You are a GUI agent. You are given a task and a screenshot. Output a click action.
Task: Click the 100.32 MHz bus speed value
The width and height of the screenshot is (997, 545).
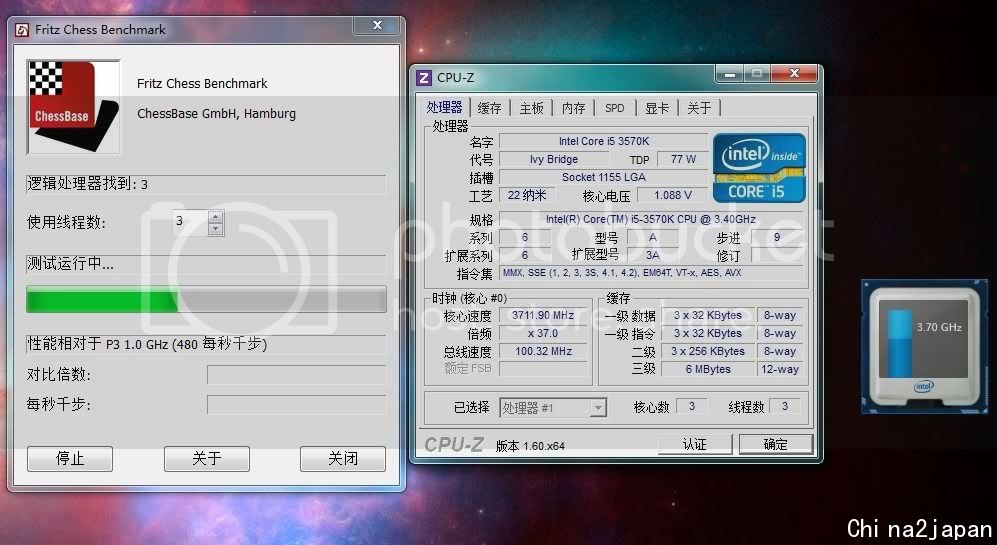544,351
